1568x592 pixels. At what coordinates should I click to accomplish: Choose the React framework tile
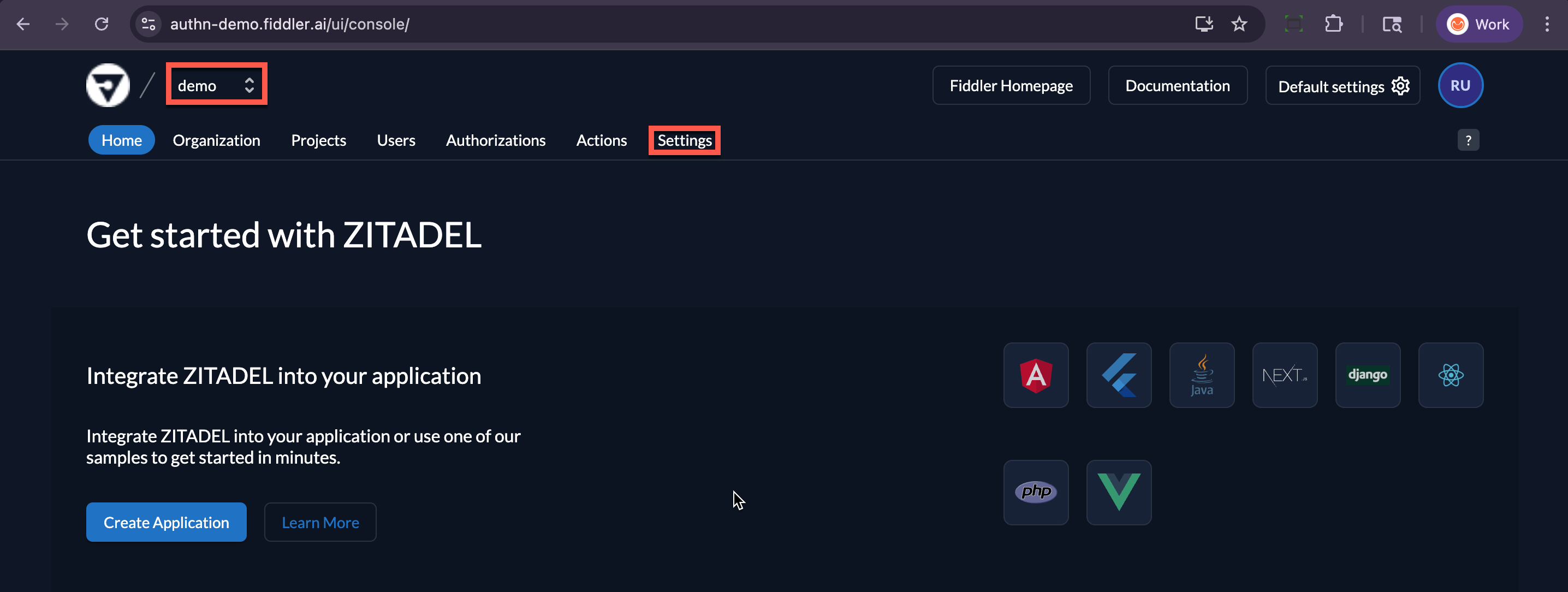coord(1451,375)
